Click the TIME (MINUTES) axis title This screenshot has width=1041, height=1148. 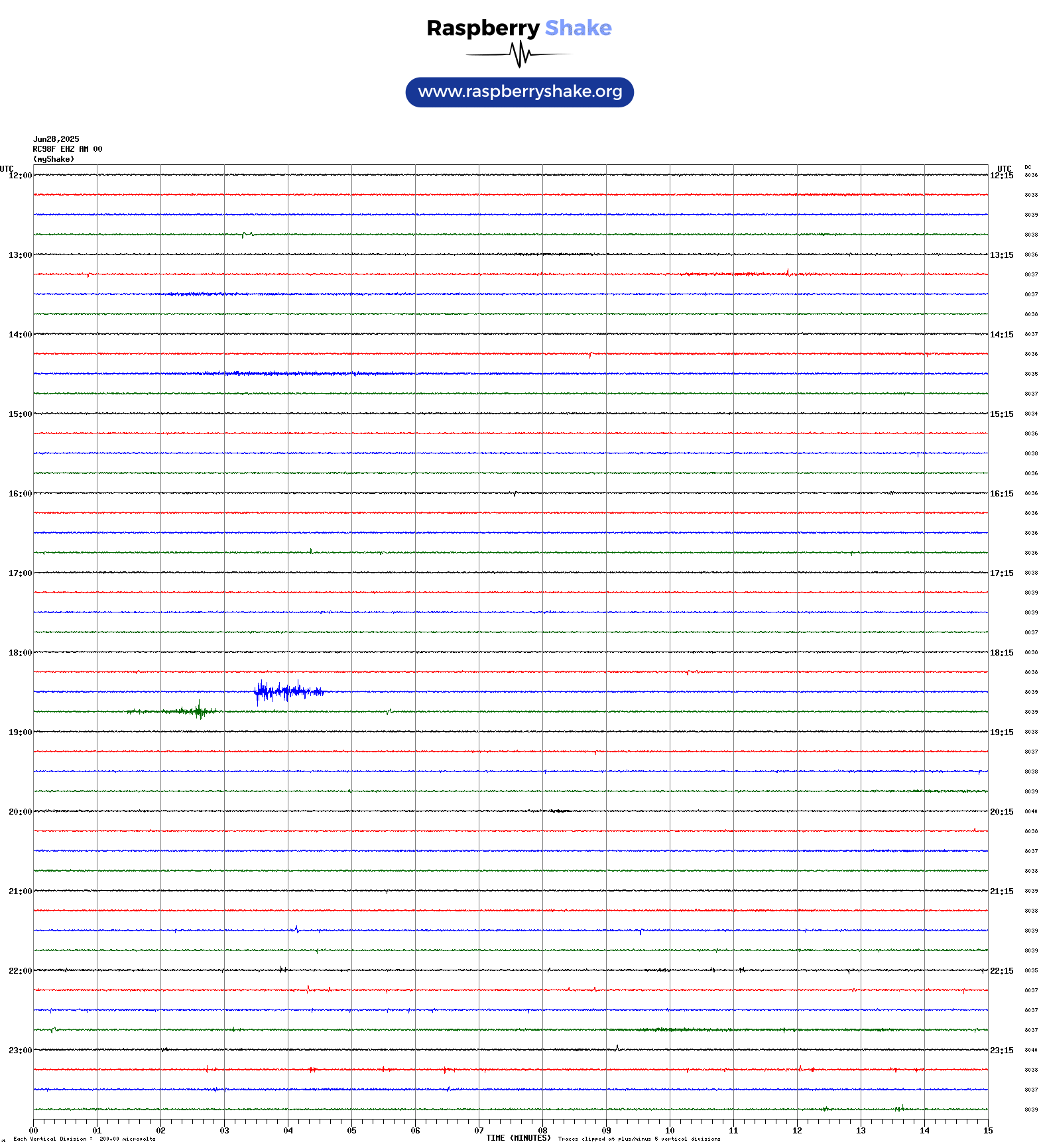coord(519,1138)
